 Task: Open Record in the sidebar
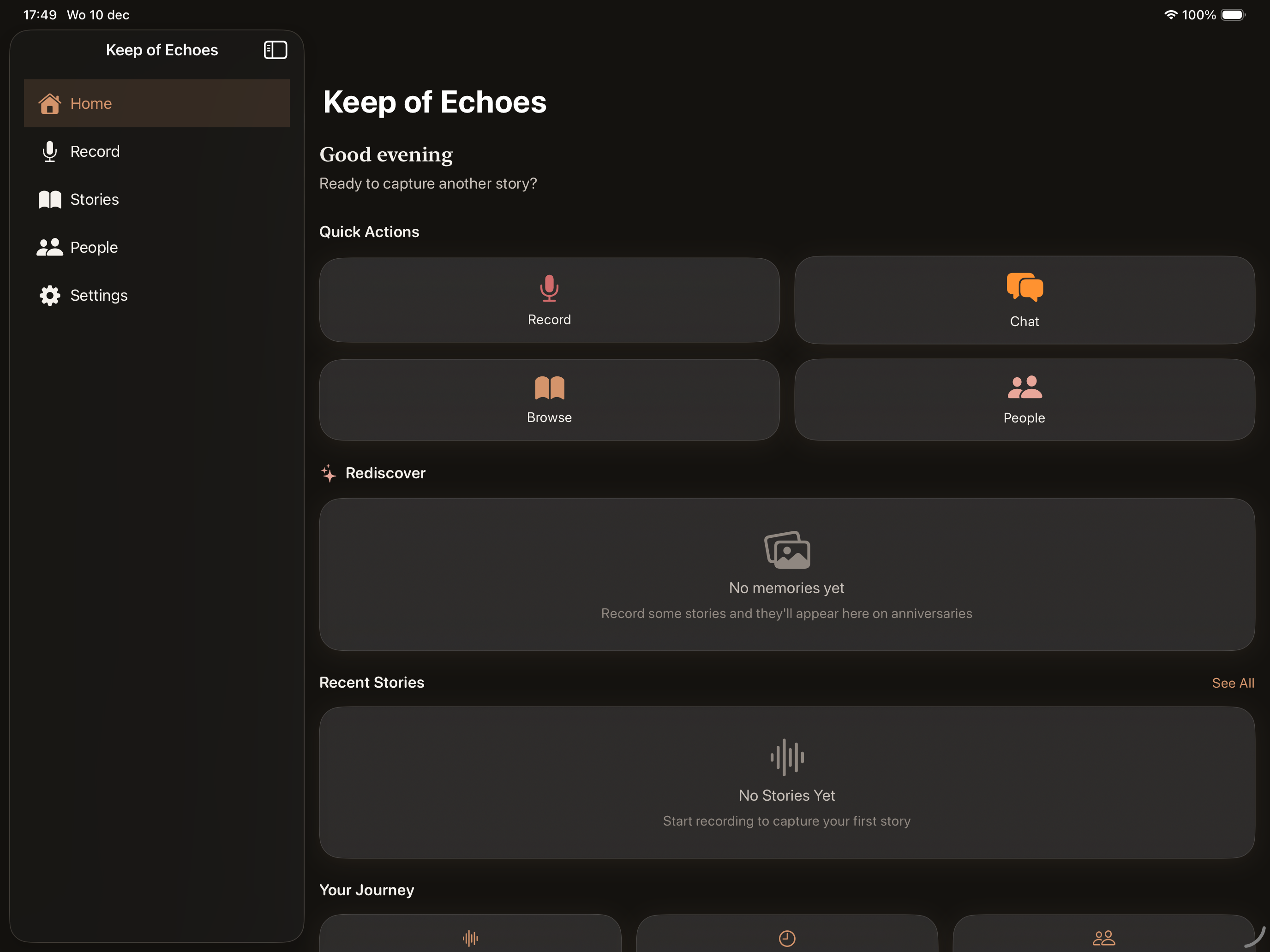(x=157, y=151)
